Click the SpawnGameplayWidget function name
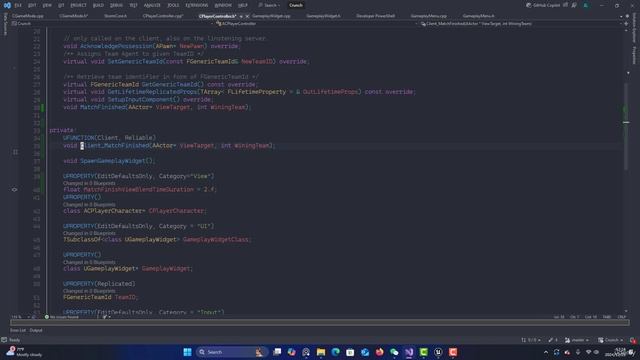The width and height of the screenshot is (640, 360). 113,161
